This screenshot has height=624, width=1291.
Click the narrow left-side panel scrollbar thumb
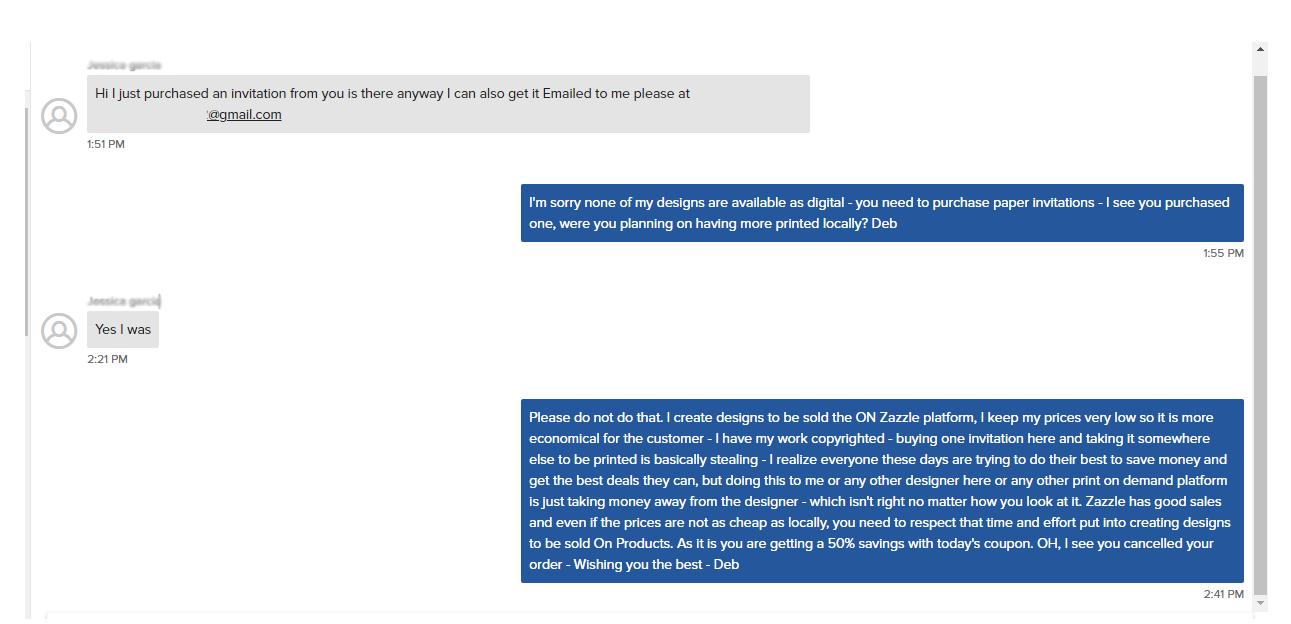27,222
